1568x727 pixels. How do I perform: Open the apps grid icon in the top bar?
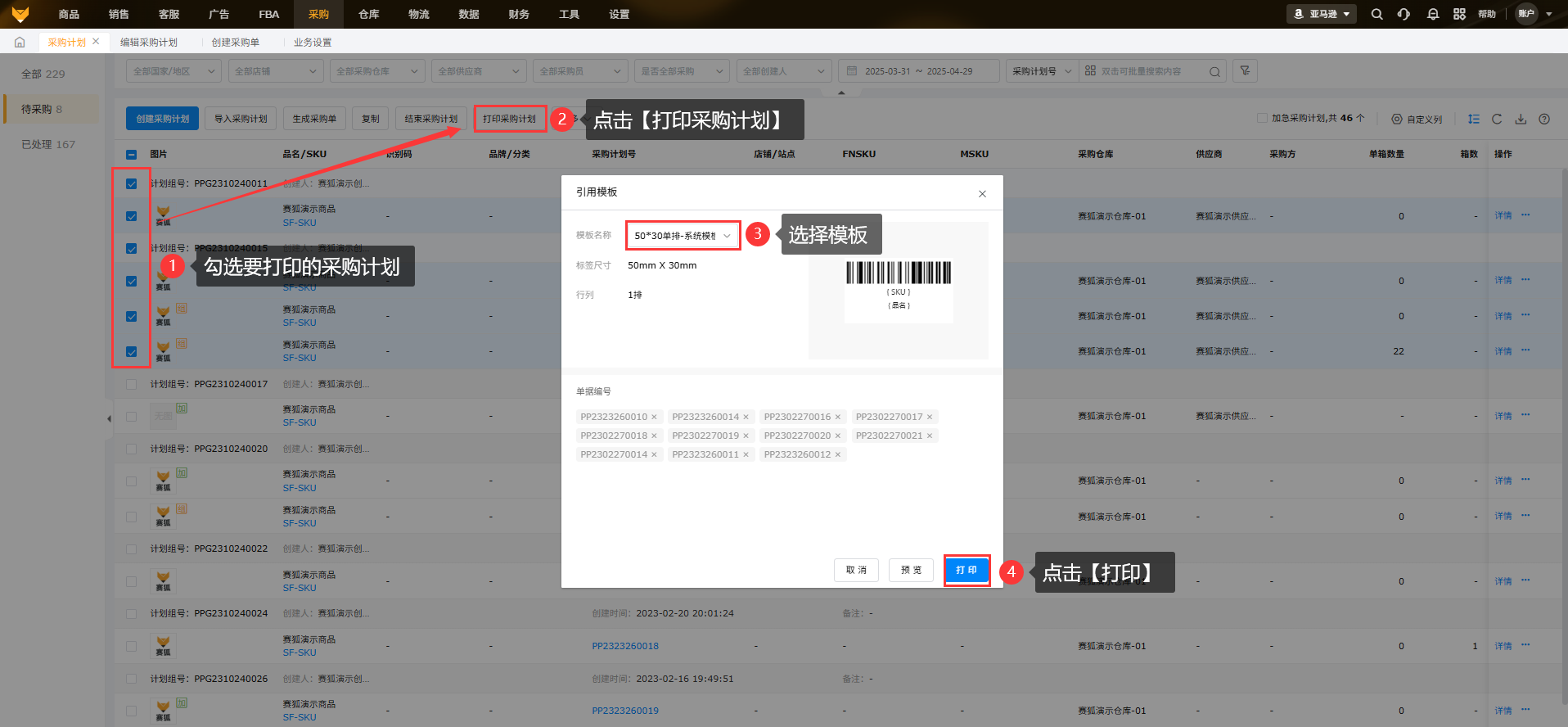[x=1460, y=14]
